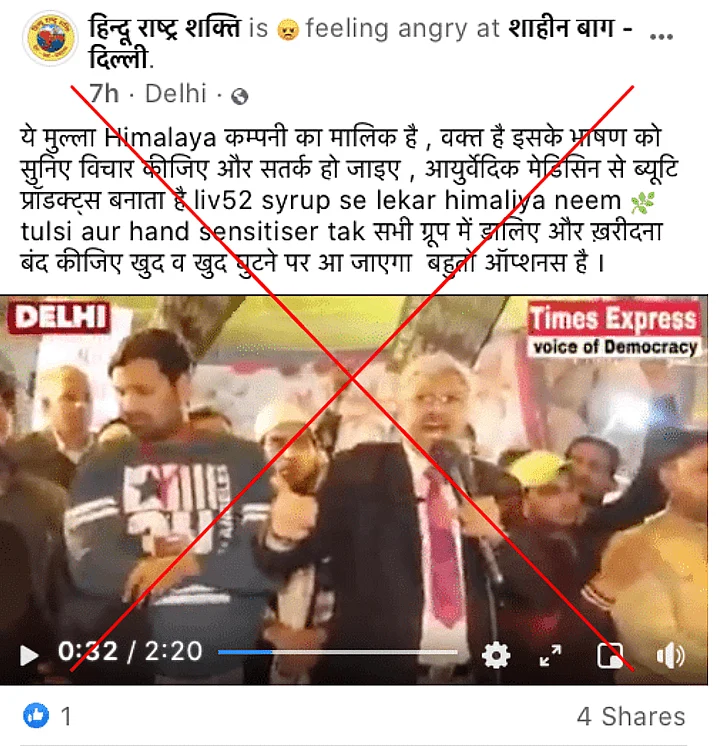The height and width of the screenshot is (746, 720).
Task: Open the three-dot post options menu
Action: 661,36
